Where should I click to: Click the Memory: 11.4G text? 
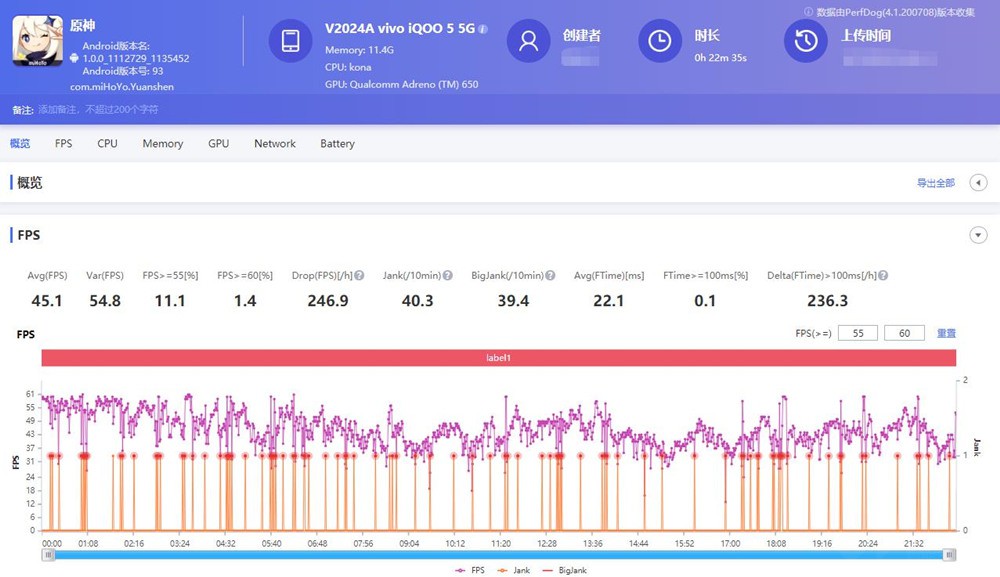tap(359, 50)
